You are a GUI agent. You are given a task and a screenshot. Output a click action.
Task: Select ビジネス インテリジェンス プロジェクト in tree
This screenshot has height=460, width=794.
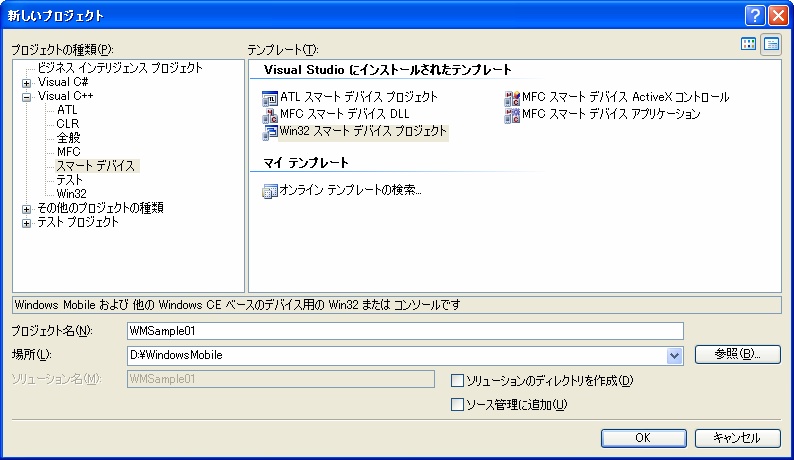pos(120,68)
